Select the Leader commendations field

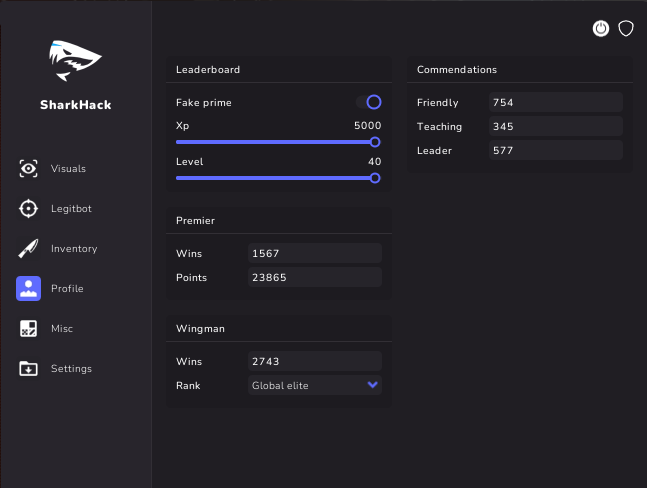pyautogui.click(x=555, y=150)
